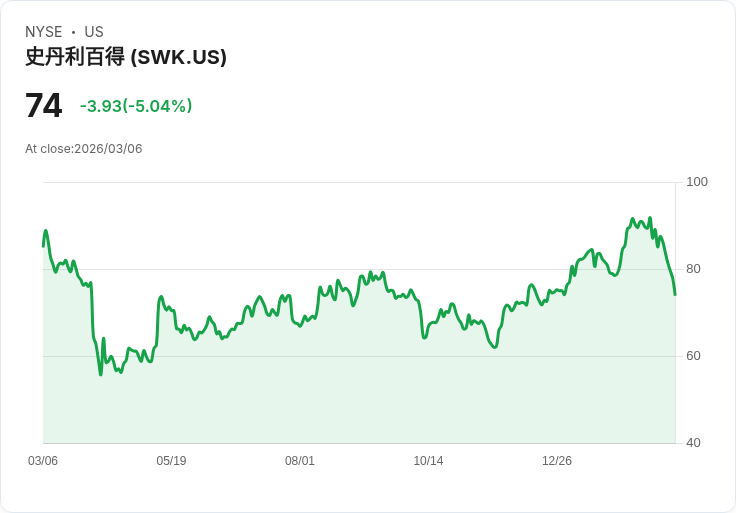Click the 03/06 x-axis date label
This screenshot has height=513, width=736.
(43, 461)
